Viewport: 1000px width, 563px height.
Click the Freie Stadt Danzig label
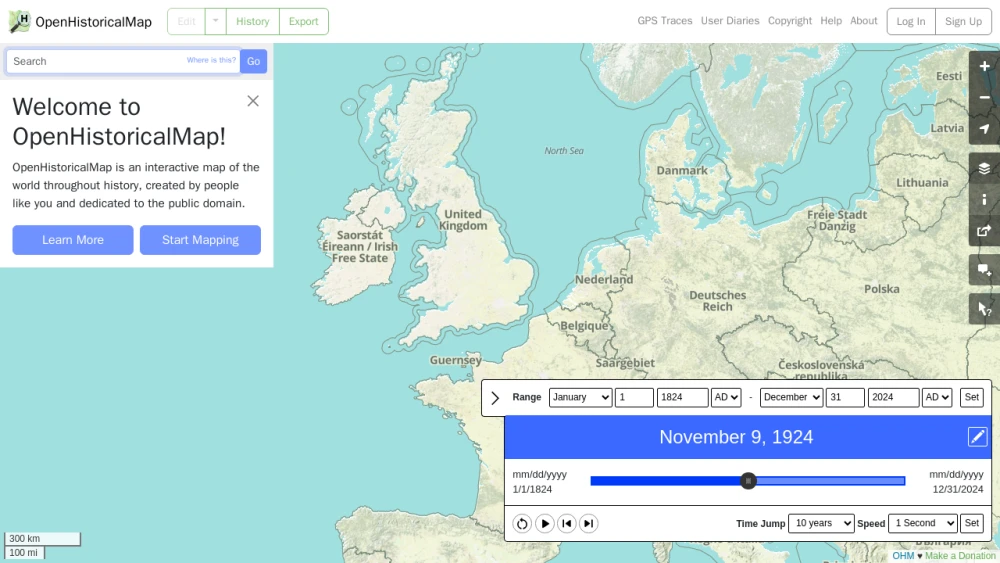[837, 220]
